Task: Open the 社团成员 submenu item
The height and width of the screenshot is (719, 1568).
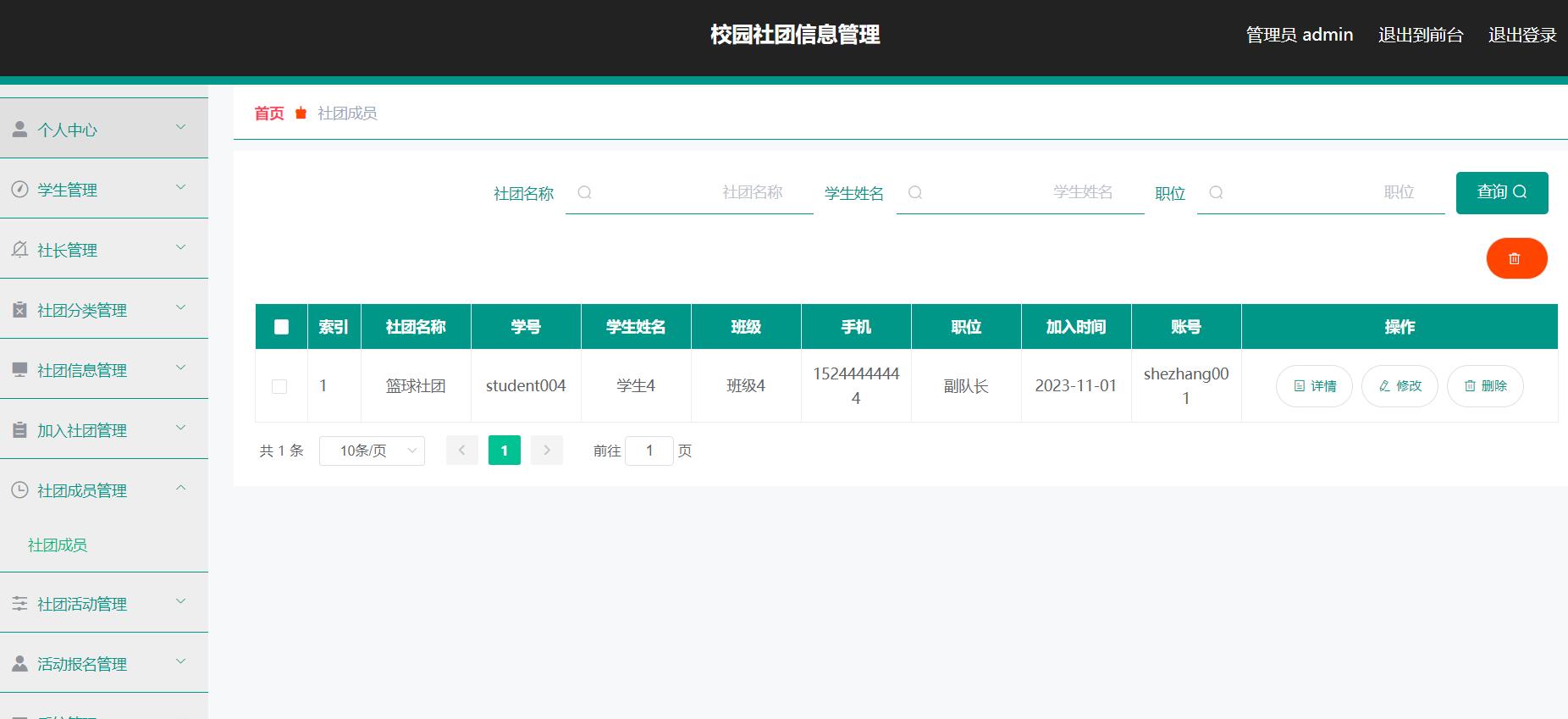Action: click(x=58, y=545)
